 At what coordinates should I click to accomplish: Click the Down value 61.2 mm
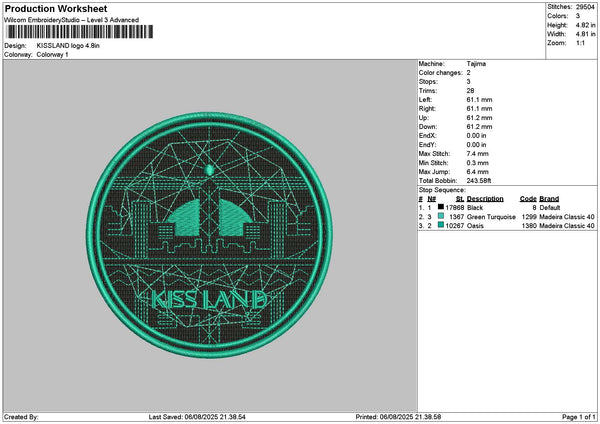click(479, 127)
